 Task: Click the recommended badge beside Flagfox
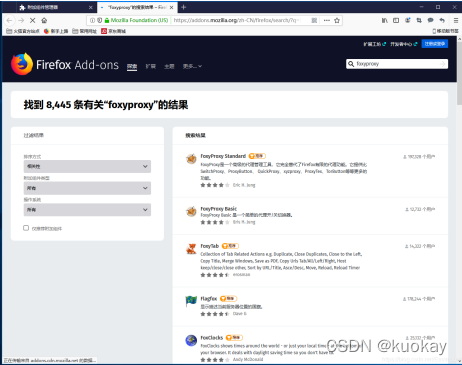coord(228,299)
